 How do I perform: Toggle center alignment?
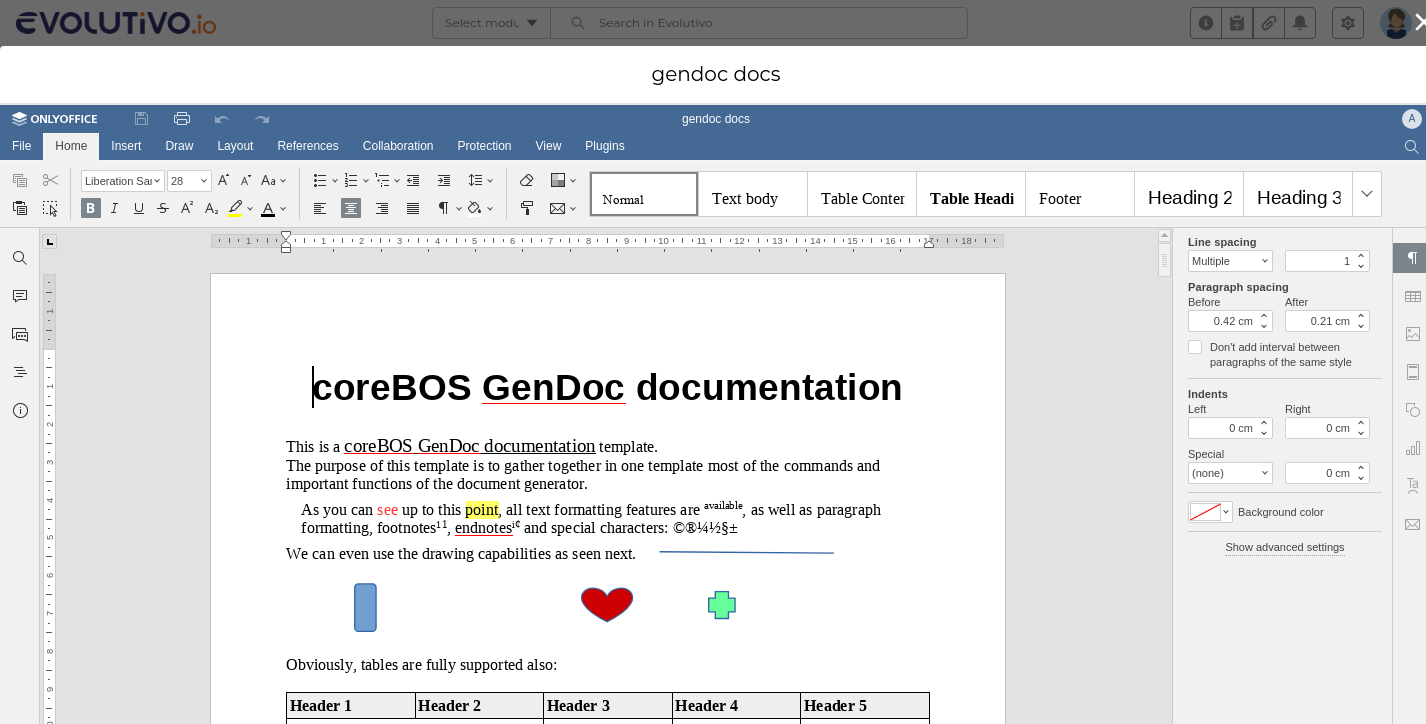pyautogui.click(x=351, y=208)
